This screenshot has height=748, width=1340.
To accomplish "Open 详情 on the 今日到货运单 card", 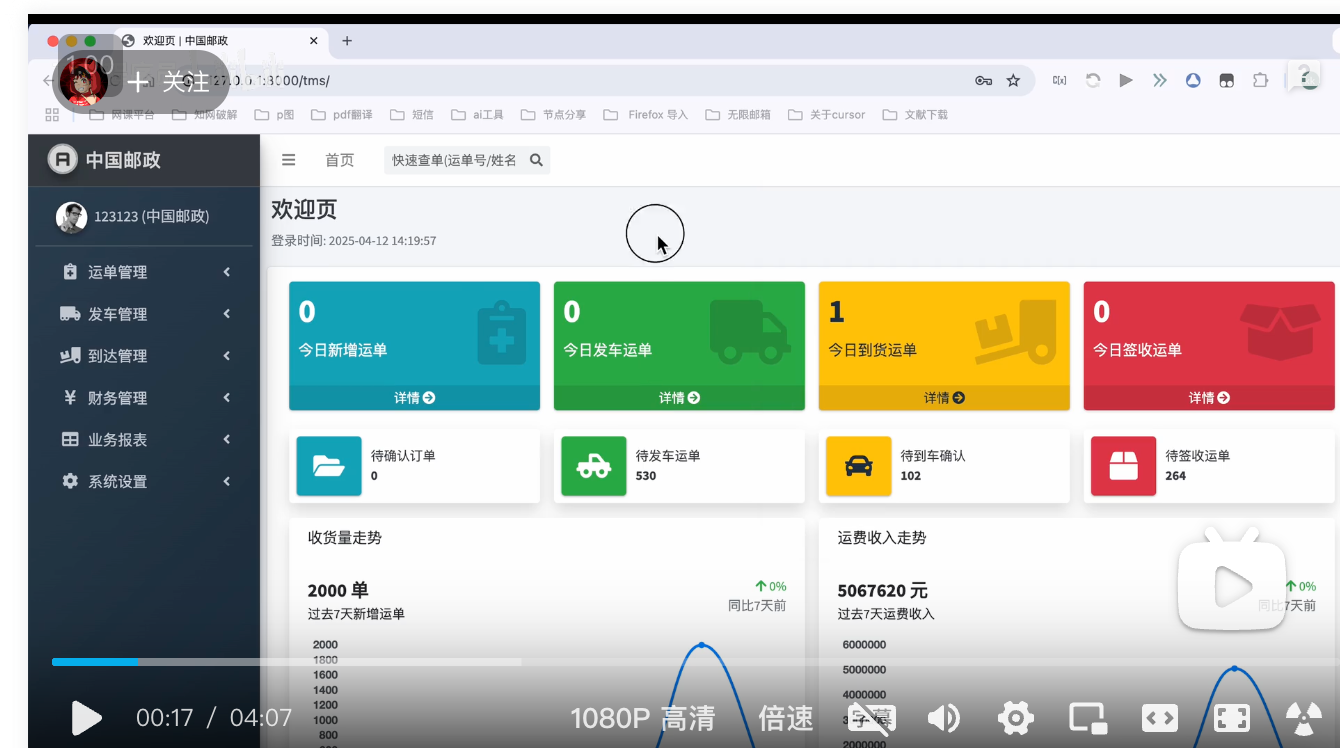I will coord(944,398).
